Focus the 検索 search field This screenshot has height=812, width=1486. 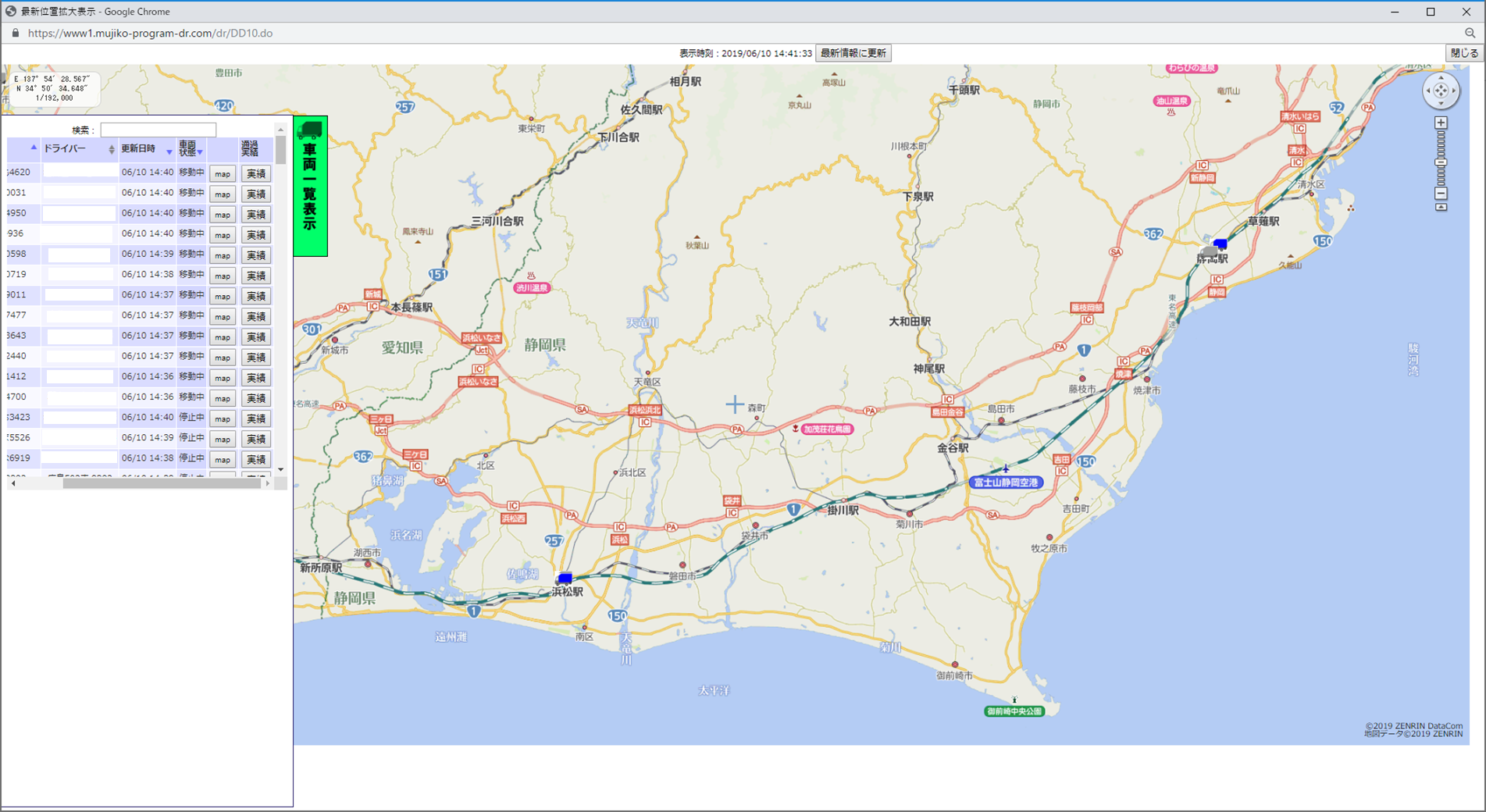click(x=158, y=130)
